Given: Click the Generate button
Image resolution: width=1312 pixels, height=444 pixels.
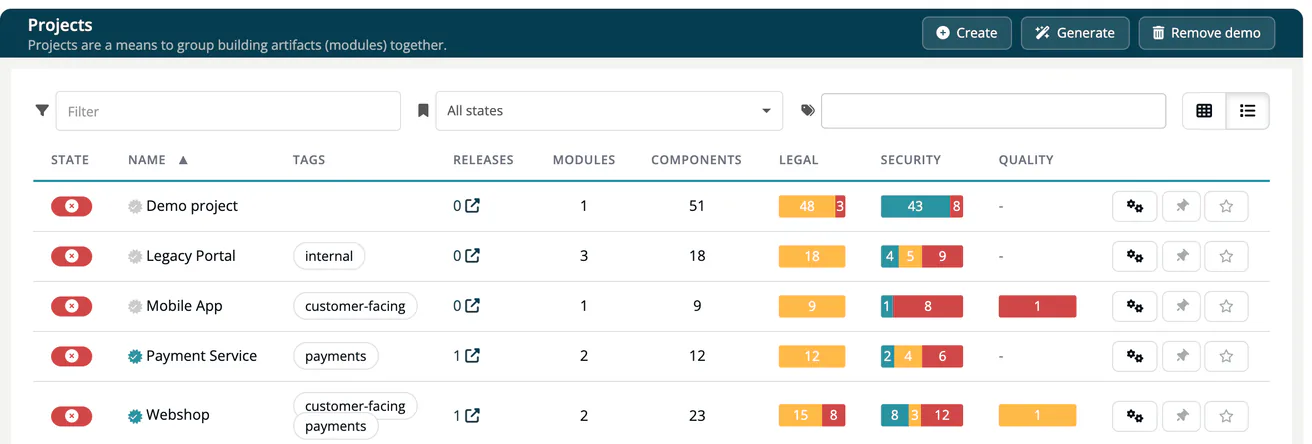Looking at the screenshot, I should 1075,33.
